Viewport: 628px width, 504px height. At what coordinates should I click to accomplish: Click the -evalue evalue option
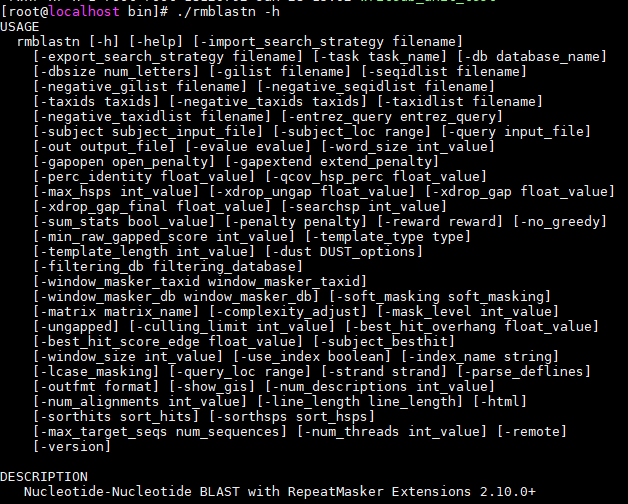tap(248, 147)
